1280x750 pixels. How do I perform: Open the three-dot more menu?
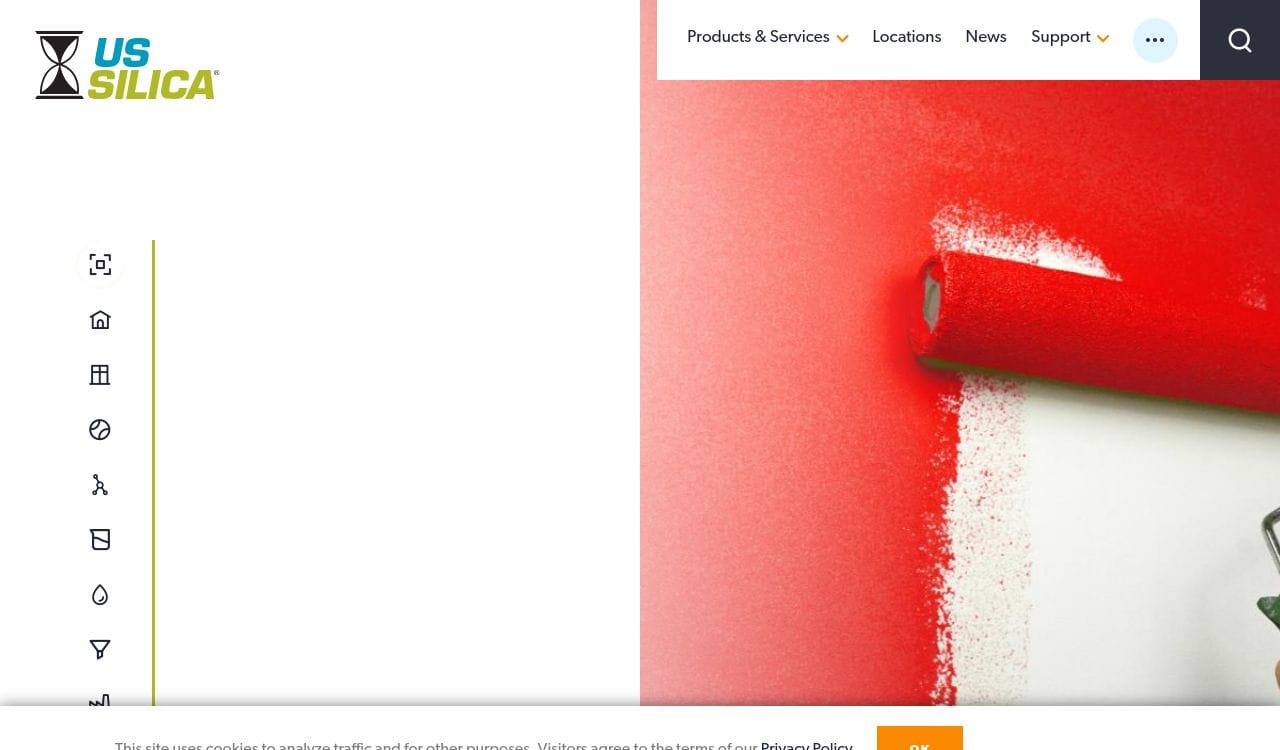click(1155, 40)
